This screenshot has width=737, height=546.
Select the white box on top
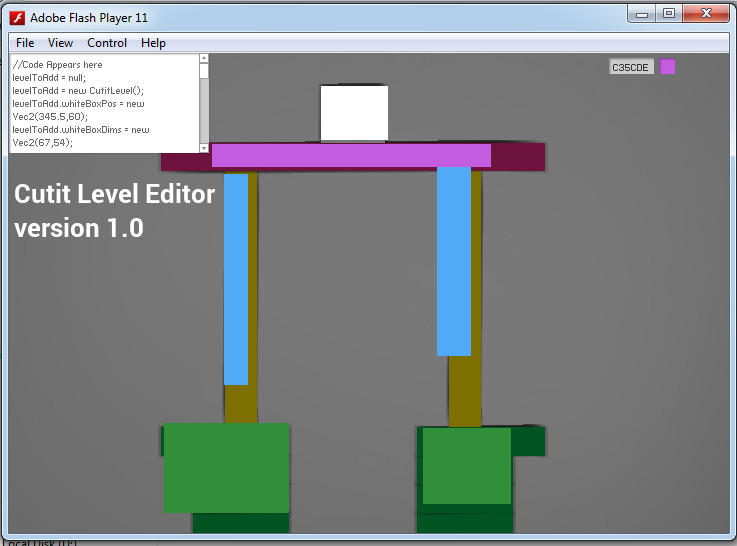[x=354, y=113]
